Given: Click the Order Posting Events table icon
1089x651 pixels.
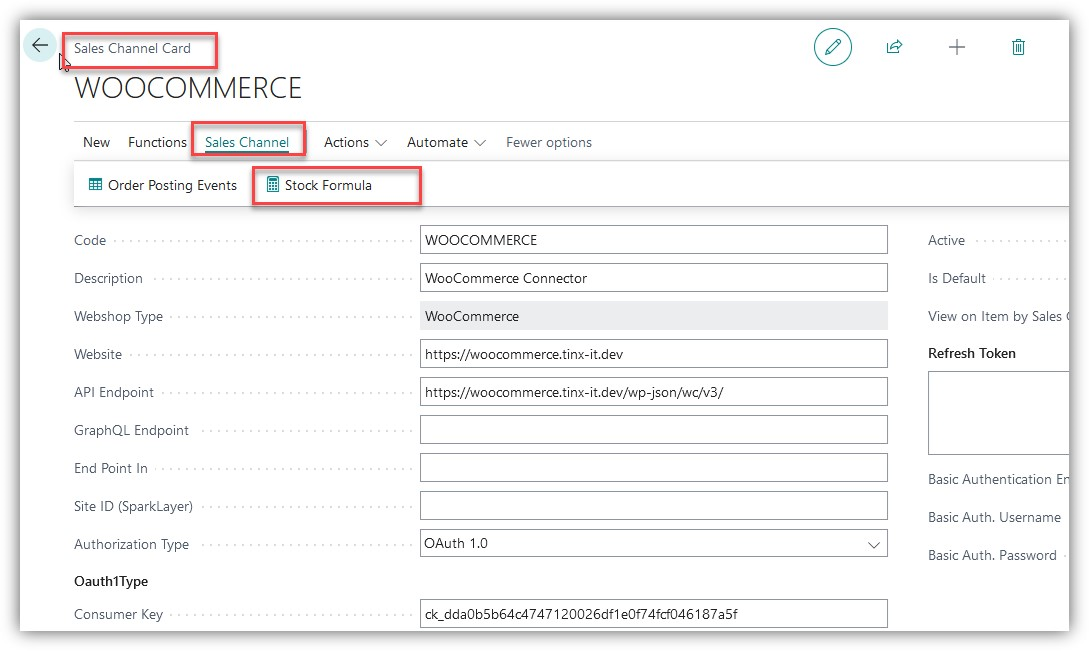Looking at the screenshot, I should coord(95,185).
